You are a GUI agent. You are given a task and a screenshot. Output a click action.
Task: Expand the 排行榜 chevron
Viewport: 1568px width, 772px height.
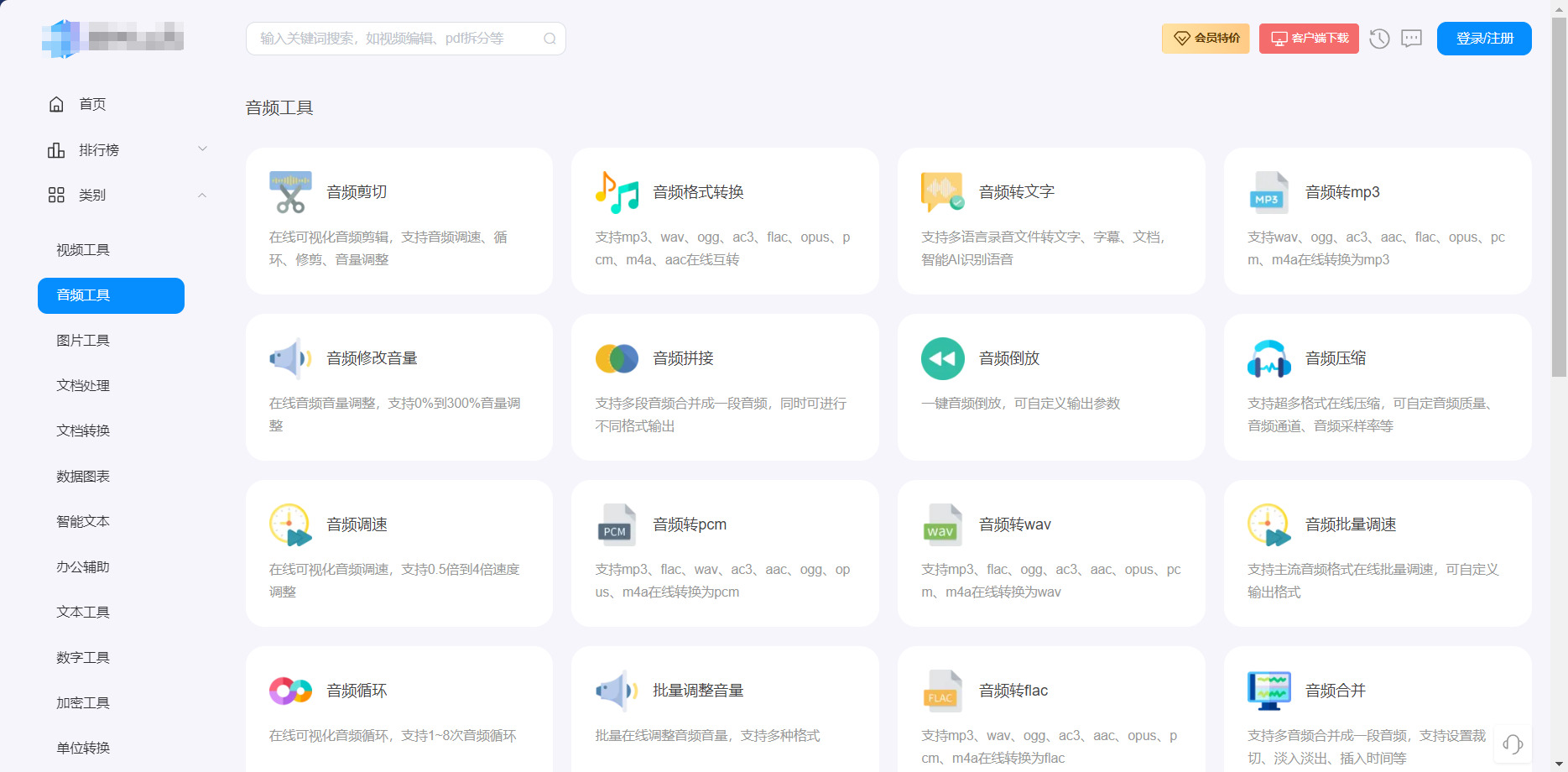coord(202,149)
